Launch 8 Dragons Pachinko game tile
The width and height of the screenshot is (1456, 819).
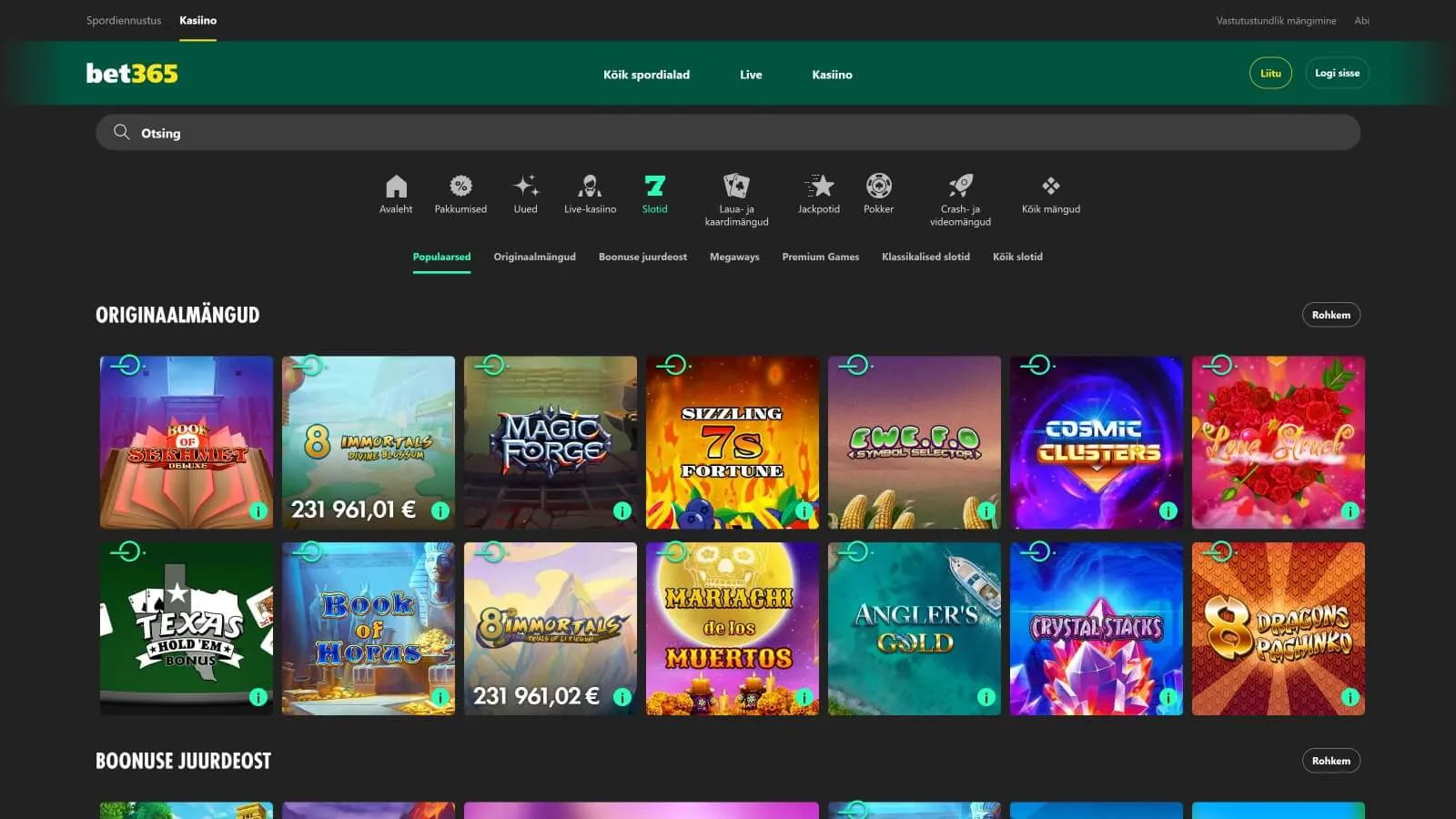[1279, 629]
